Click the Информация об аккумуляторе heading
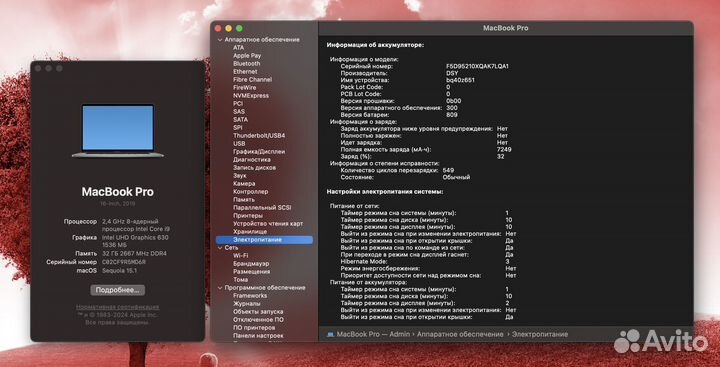 tap(375, 45)
